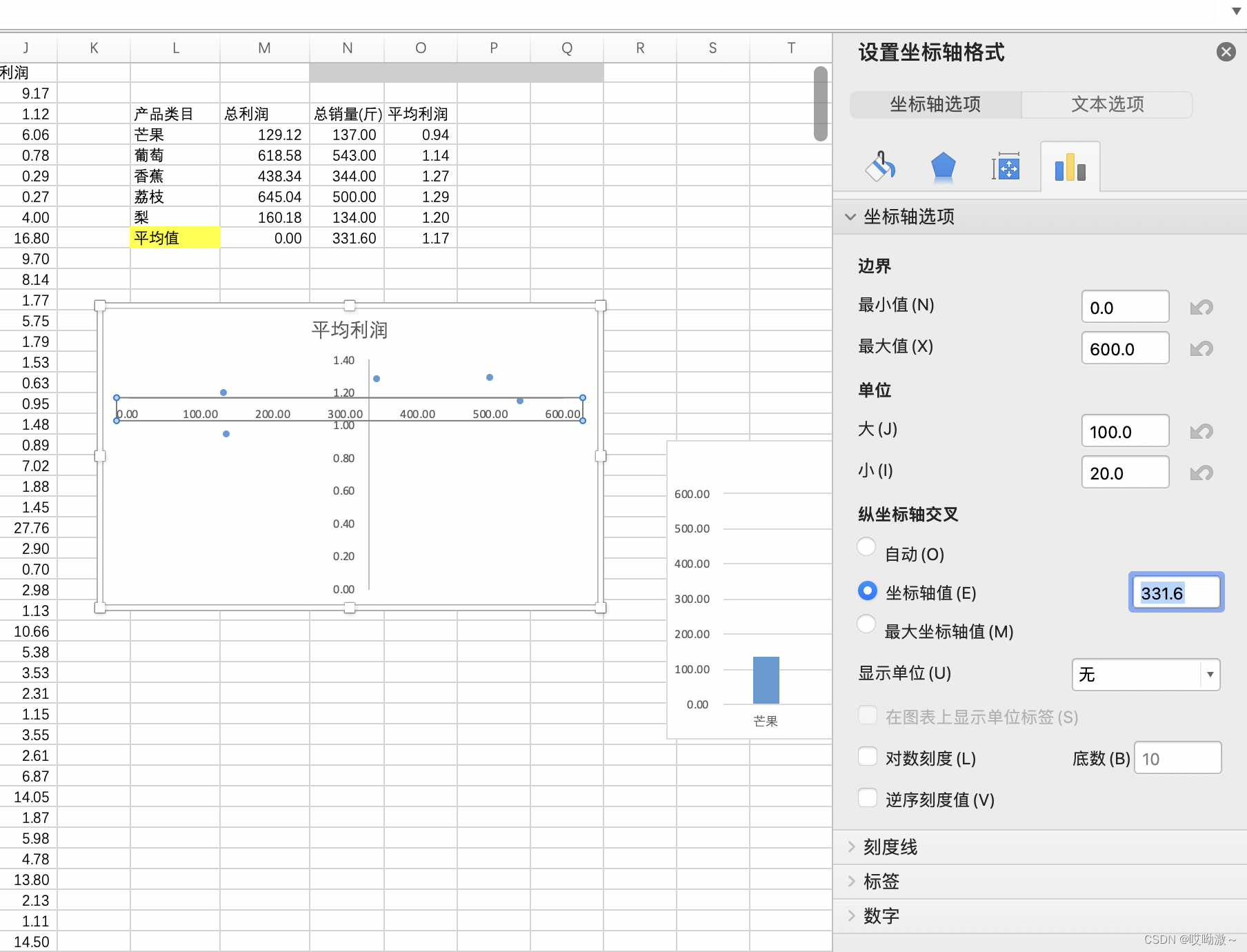Select column O header
Viewport: 1247px width, 952px height.
click(421, 48)
